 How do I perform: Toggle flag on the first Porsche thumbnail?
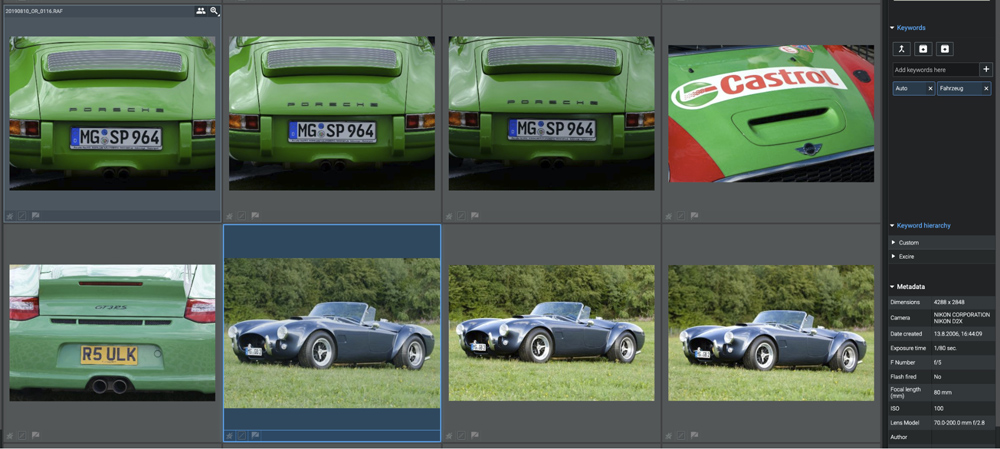pyautogui.click(x=36, y=215)
